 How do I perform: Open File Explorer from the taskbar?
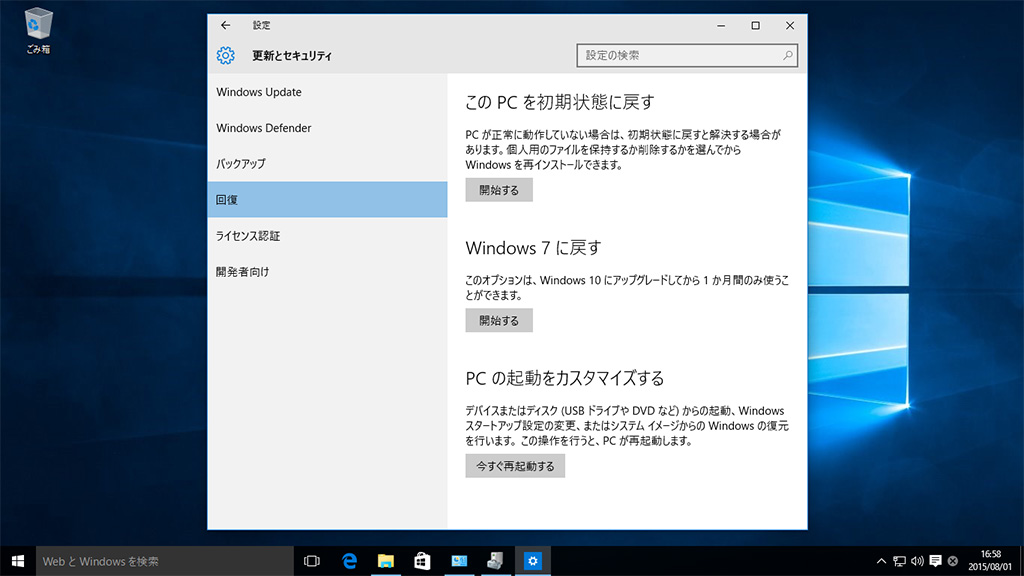tap(386, 561)
